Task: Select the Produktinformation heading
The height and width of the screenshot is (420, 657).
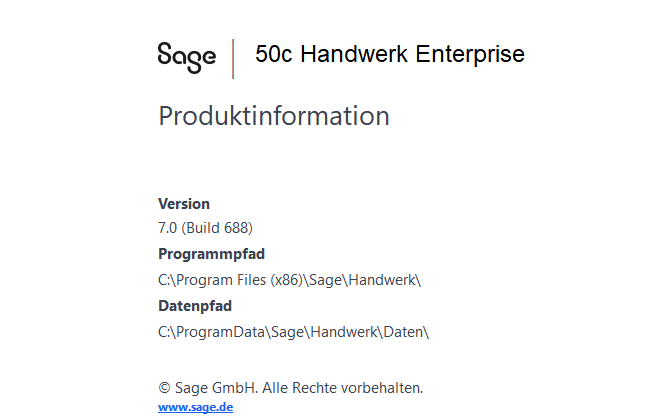Action: click(274, 116)
